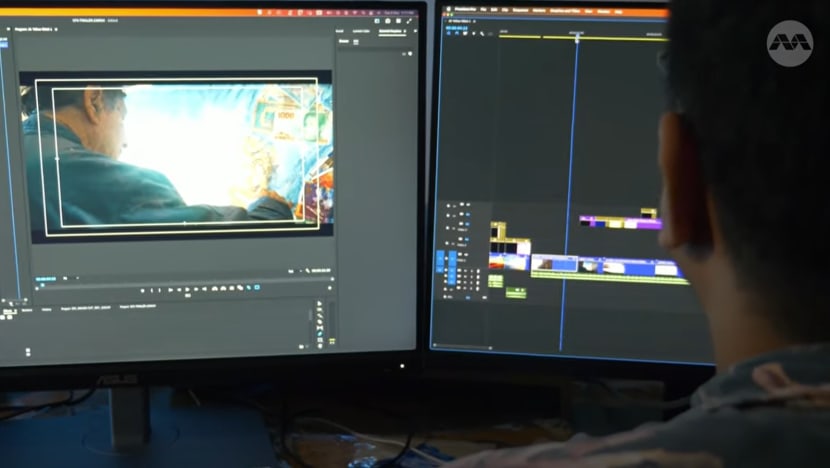Click the Premiere Pro app menu
Image resolution: width=830 pixels, height=468 pixels.
463,11
